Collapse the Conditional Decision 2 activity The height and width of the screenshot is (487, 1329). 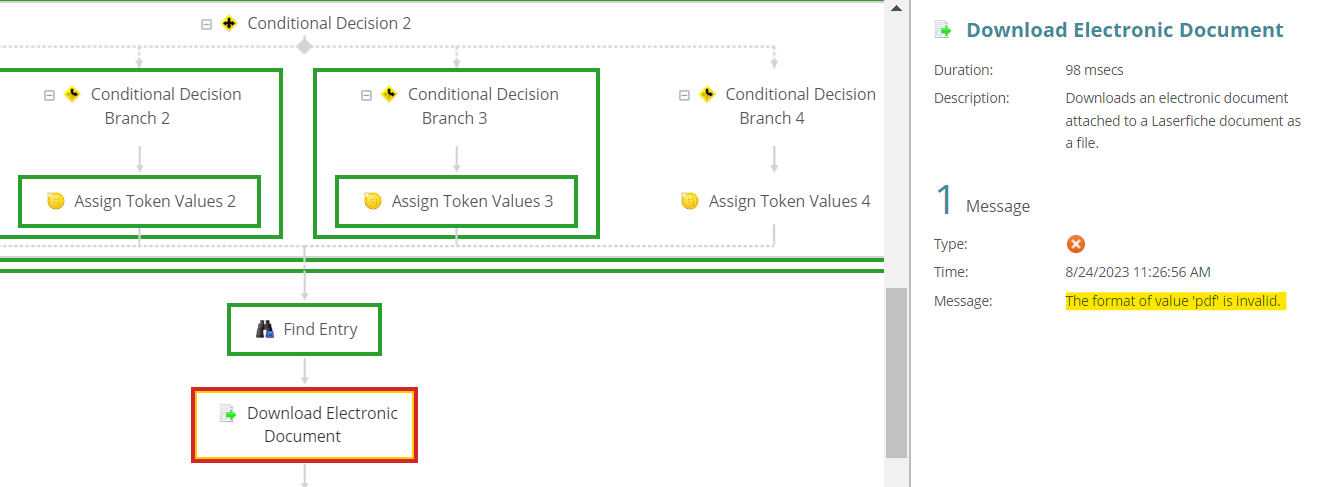click(206, 24)
